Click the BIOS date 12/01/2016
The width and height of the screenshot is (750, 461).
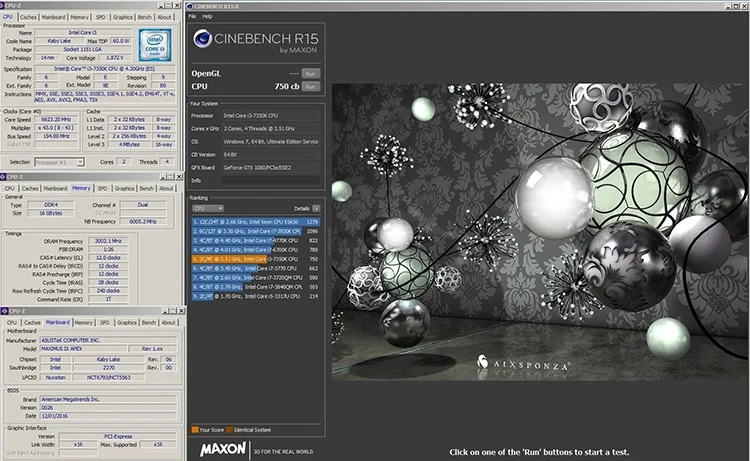click(108, 417)
